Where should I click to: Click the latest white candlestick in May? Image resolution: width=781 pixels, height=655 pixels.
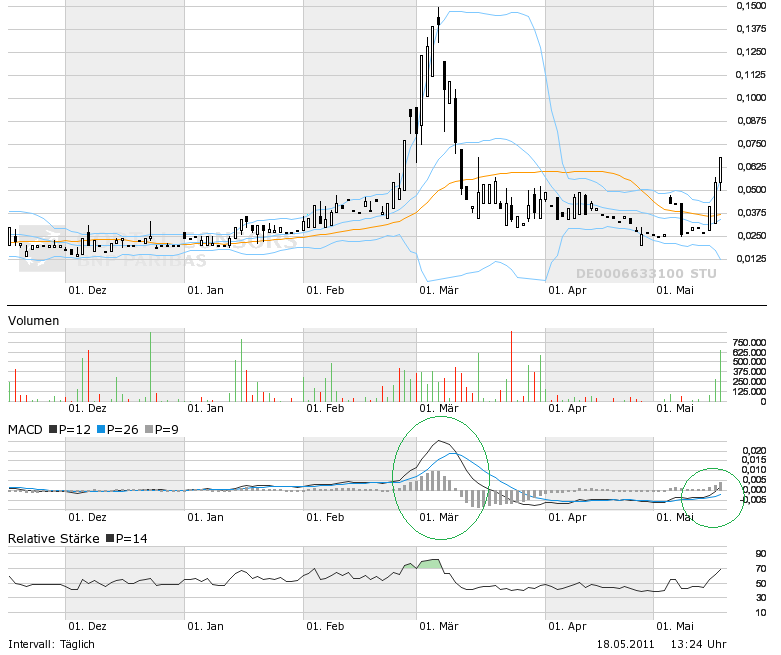point(720,170)
